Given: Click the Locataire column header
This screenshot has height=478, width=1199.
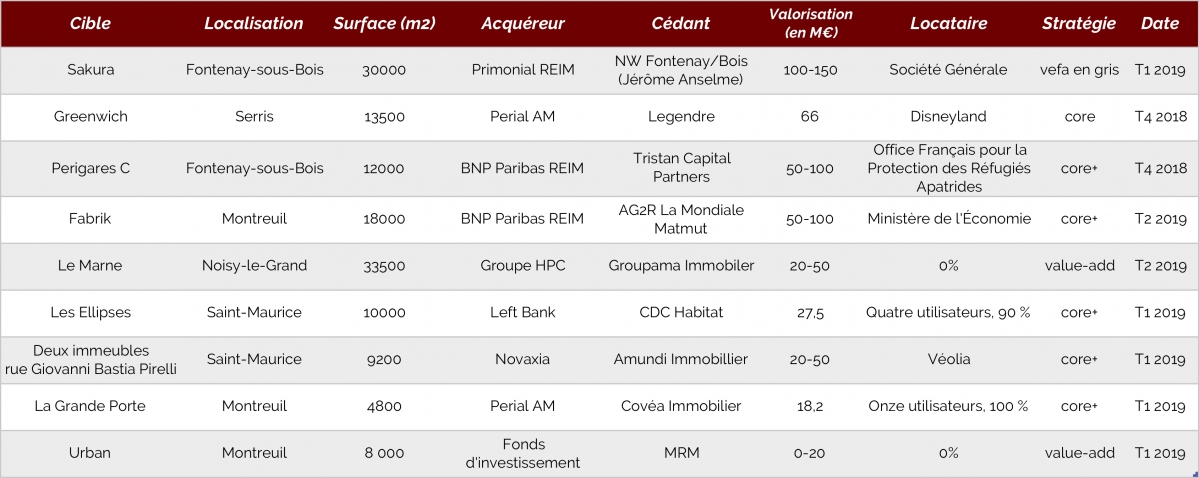Looking at the screenshot, I should click(948, 24).
